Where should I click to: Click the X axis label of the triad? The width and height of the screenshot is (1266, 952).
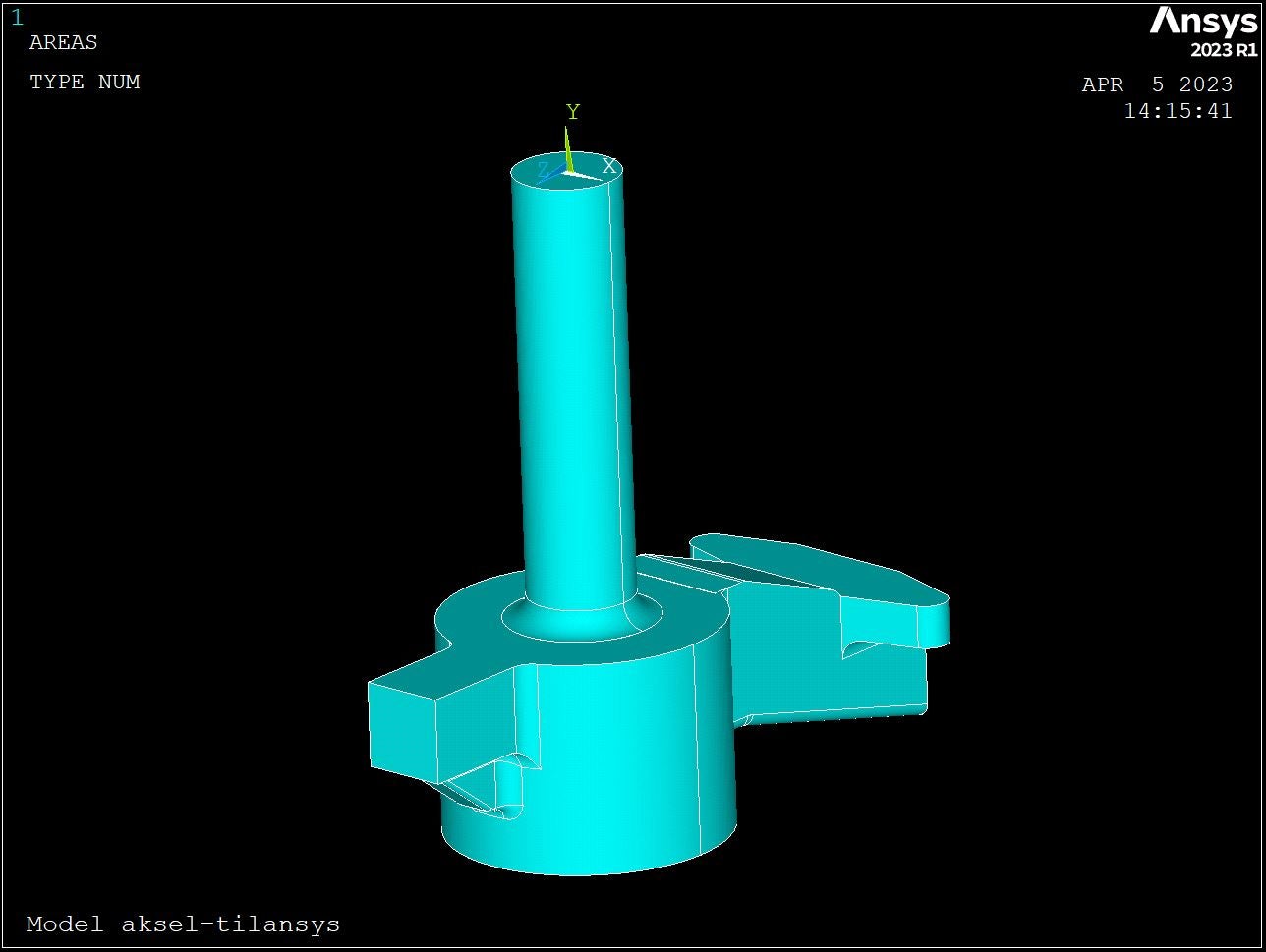pyautogui.click(x=609, y=166)
